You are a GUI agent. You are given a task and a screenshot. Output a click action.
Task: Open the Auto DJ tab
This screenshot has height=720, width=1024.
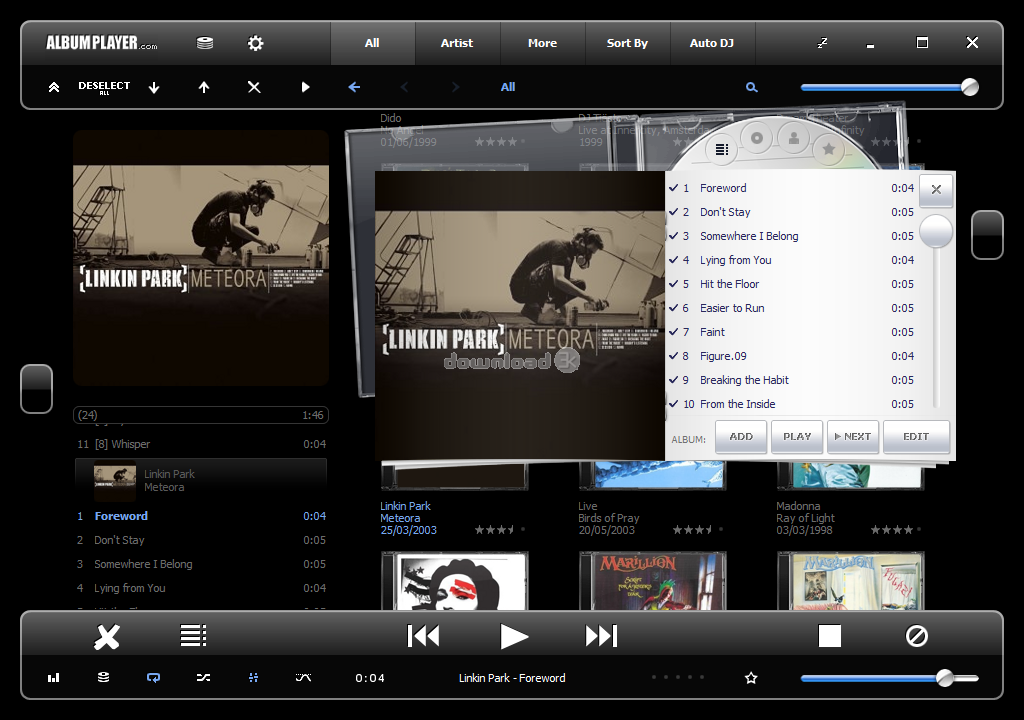pos(712,43)
